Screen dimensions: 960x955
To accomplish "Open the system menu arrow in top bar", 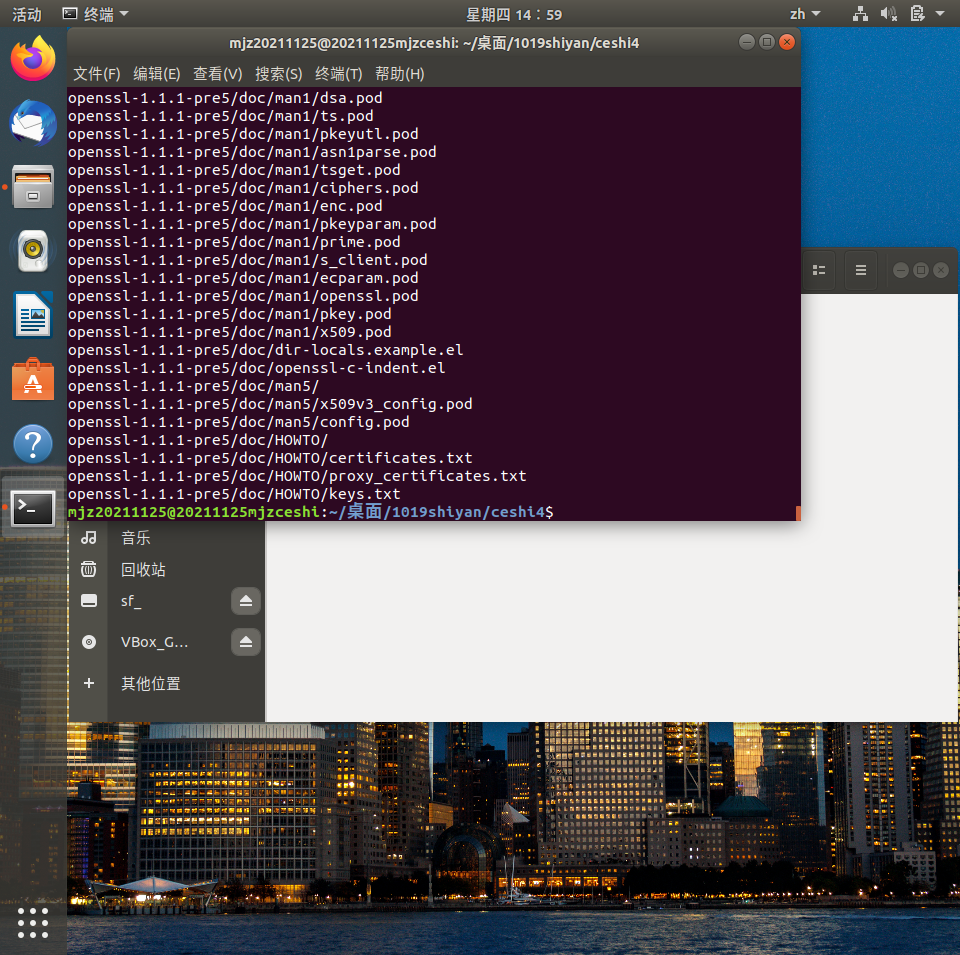I will 940,13.
